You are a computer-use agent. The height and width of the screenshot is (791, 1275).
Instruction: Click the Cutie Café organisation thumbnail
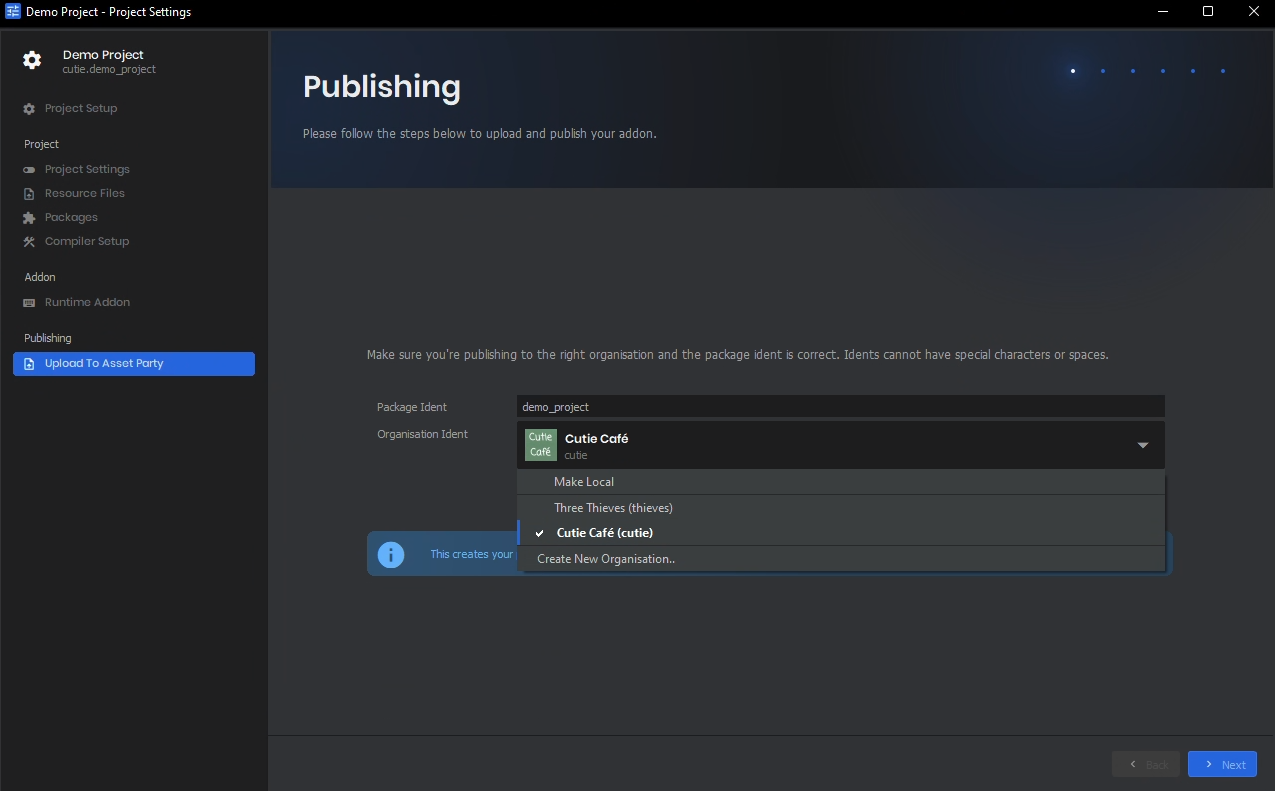click(541, 445)
